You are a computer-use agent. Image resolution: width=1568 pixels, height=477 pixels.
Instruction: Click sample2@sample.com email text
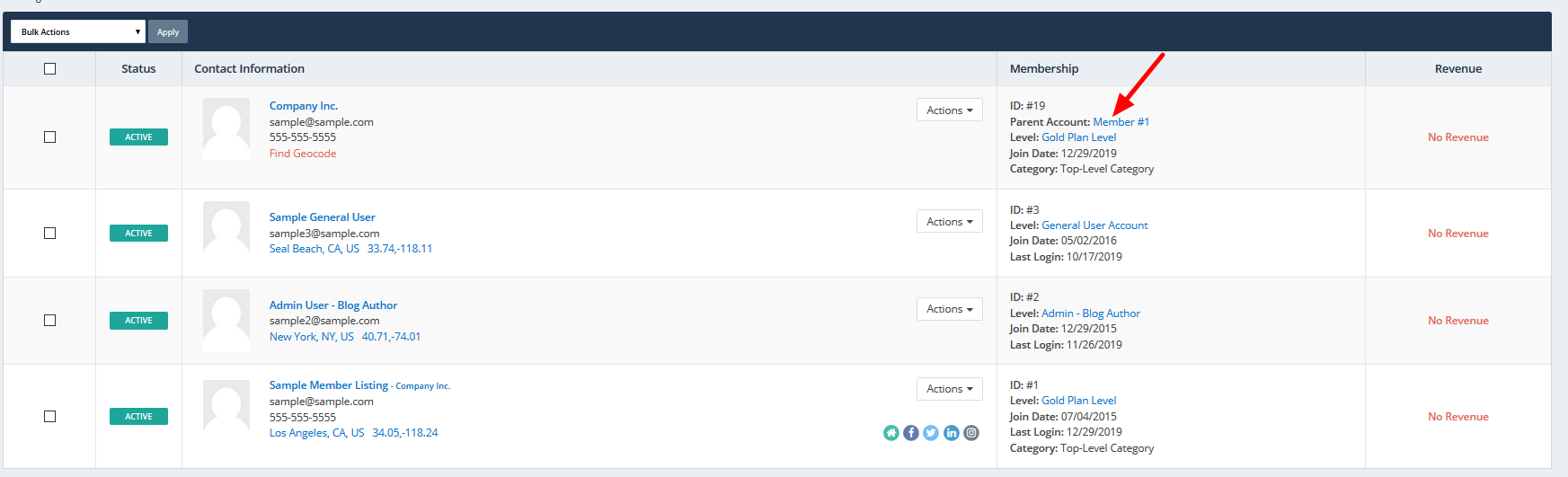[x=324, y=321]
